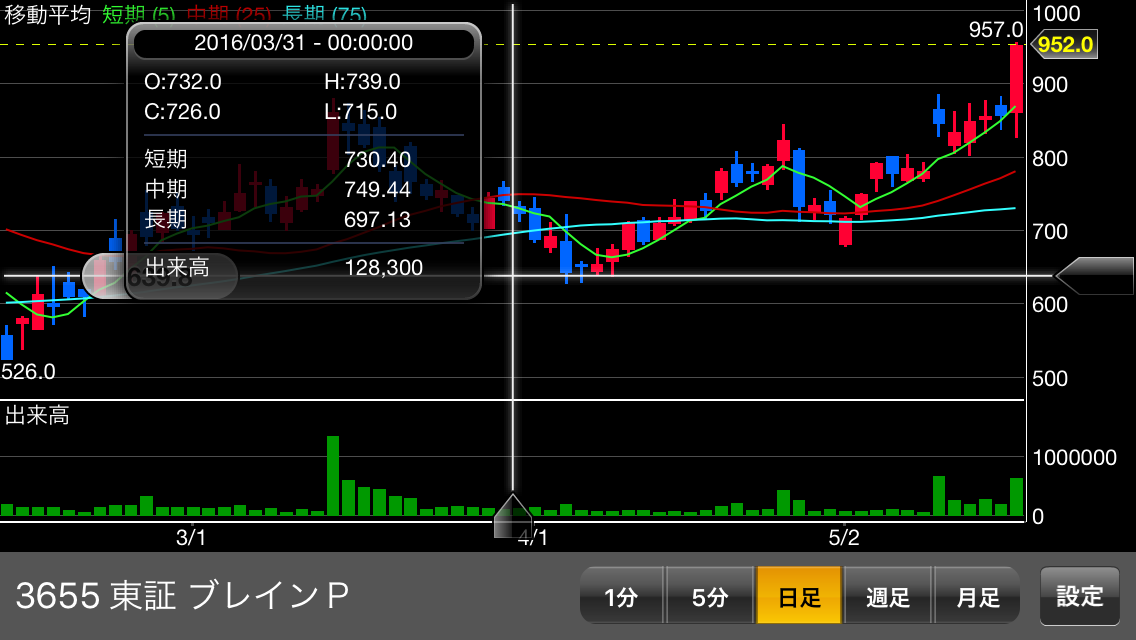Toggle the 中期 (25) moving average legend
This screenshot has width=1136, height=640.
click(229, 15)
